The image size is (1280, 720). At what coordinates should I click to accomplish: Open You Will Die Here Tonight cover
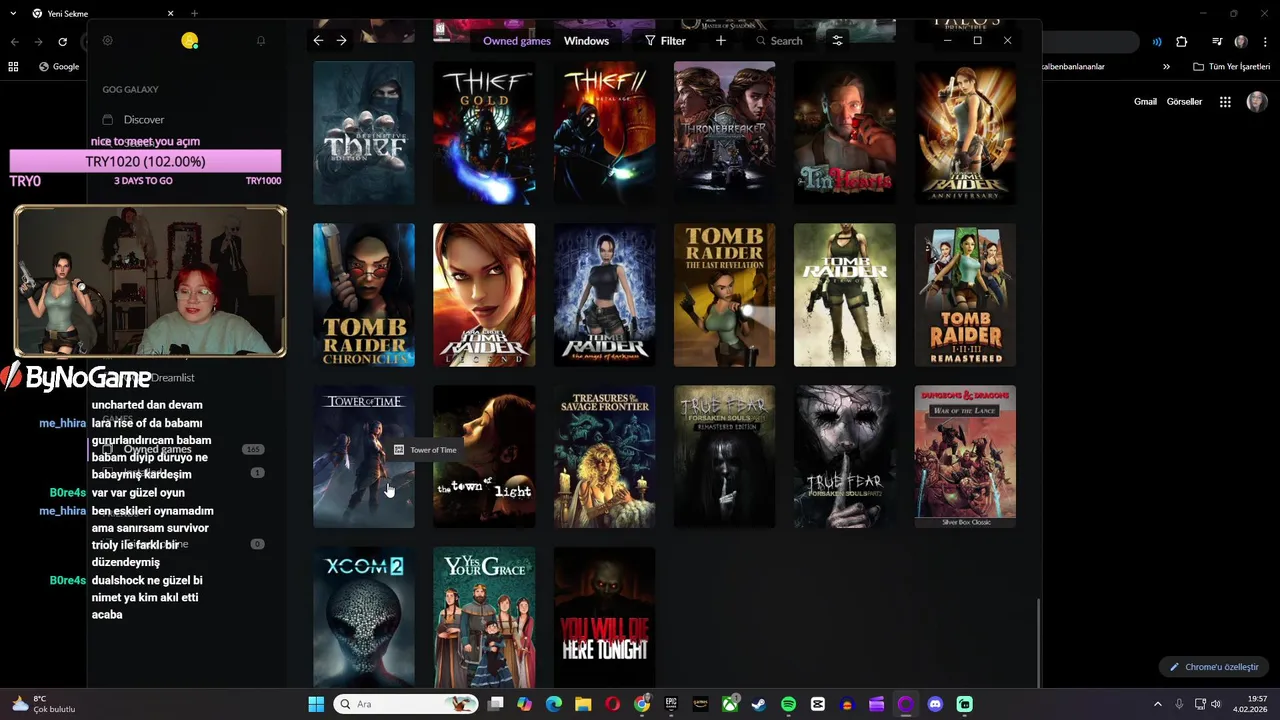click(604, 617)
